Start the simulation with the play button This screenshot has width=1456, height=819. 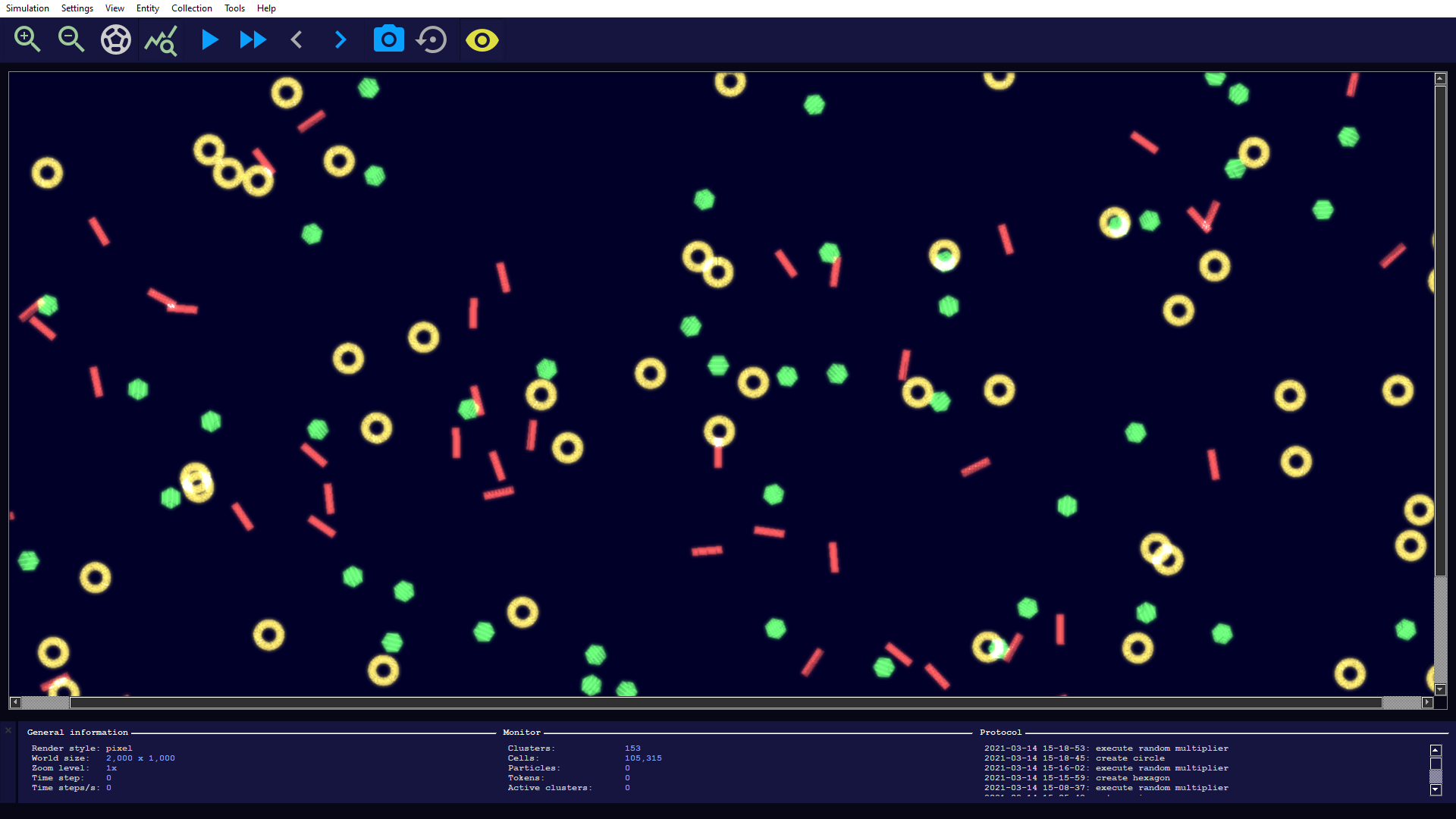209,39
